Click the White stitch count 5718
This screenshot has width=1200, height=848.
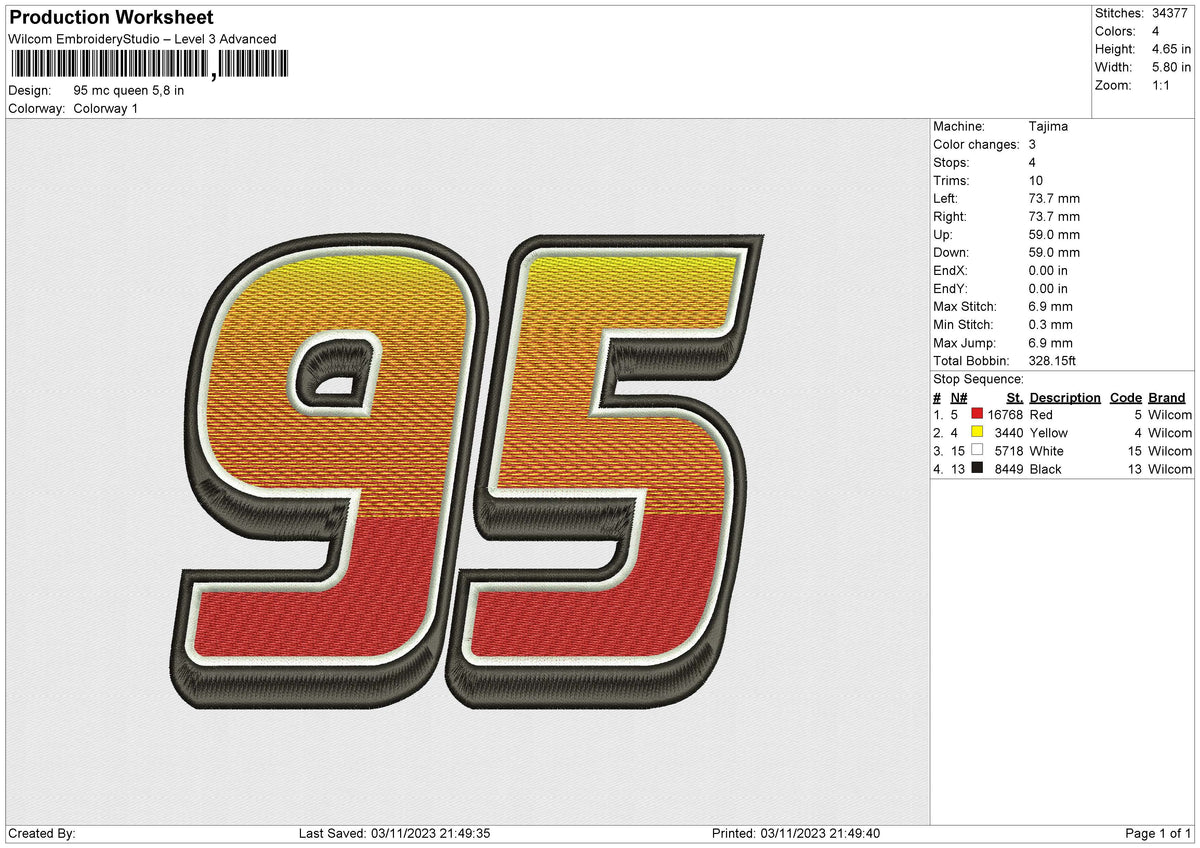click(x=1008, y=450)
